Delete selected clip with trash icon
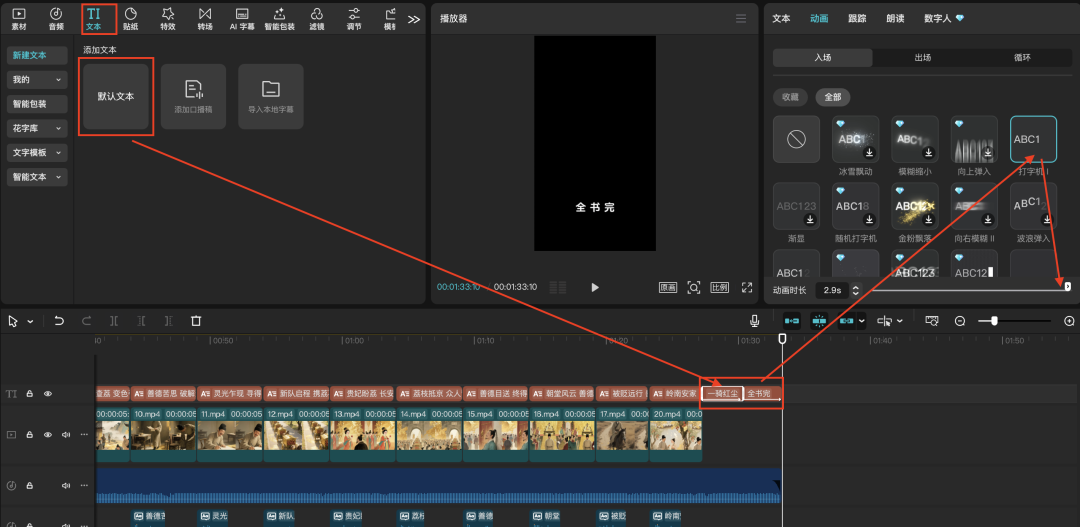Viewport: 1080px width, 527px height. (196, 321)
